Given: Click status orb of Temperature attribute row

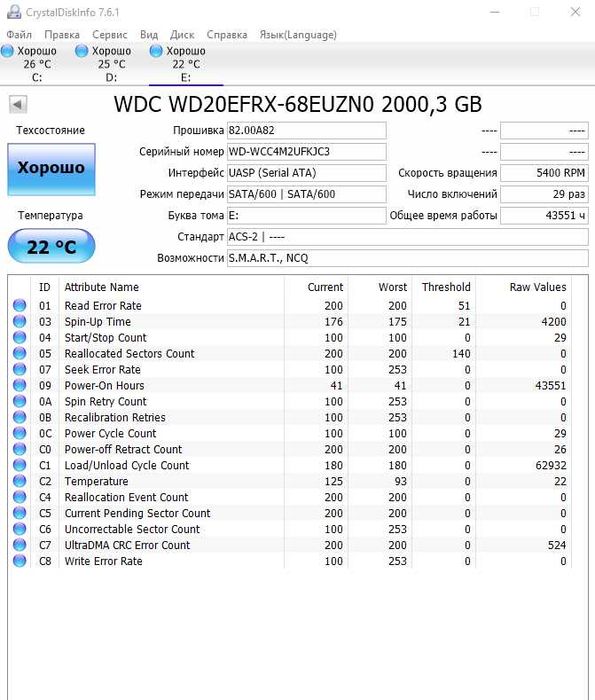Looking at the screenshot, I should tap(20, 481).
